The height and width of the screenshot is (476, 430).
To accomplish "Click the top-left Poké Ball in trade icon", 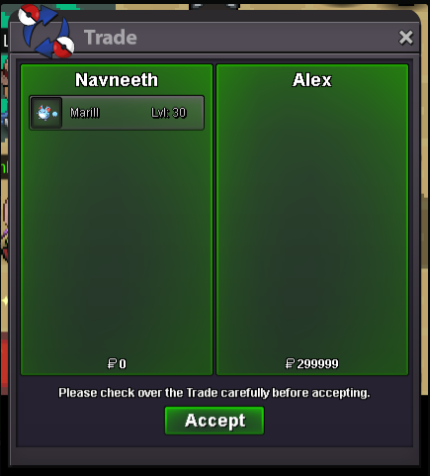I will tap(29, 15).
